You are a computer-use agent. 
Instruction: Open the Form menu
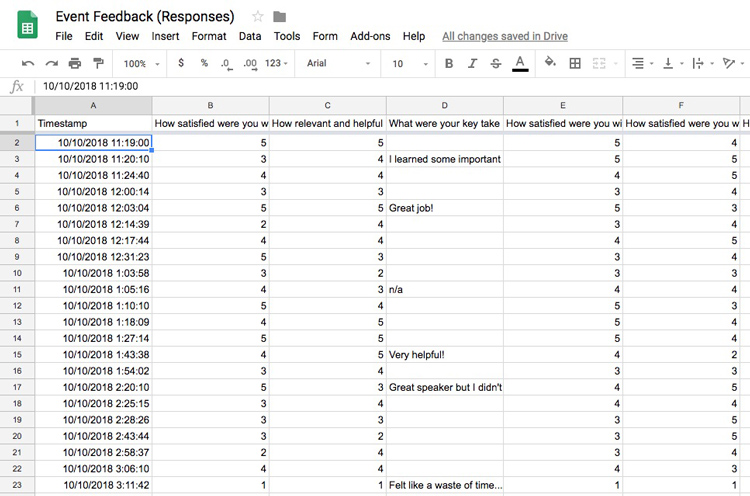point(325,36)
